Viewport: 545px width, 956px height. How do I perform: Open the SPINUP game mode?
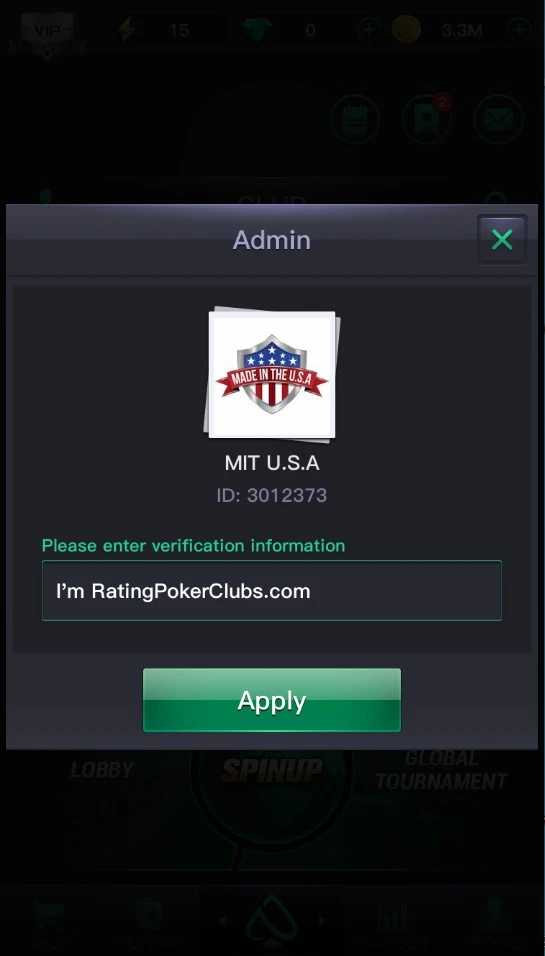click(x=272, y=770)
